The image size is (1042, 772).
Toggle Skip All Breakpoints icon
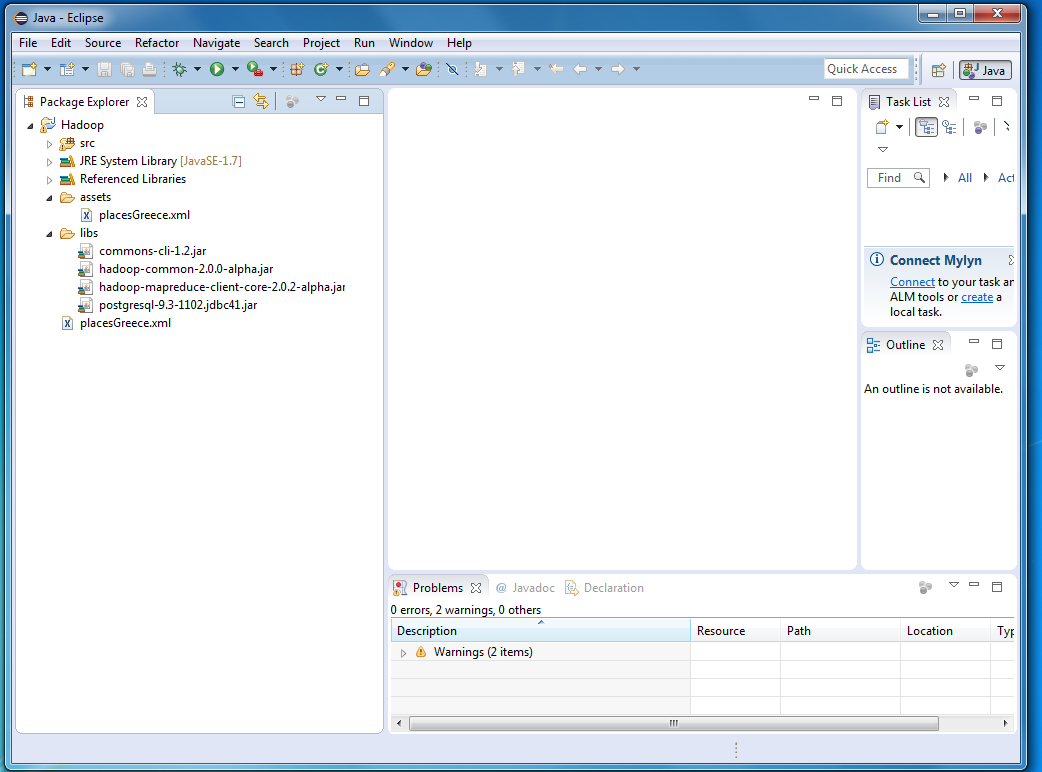(453, 69)
